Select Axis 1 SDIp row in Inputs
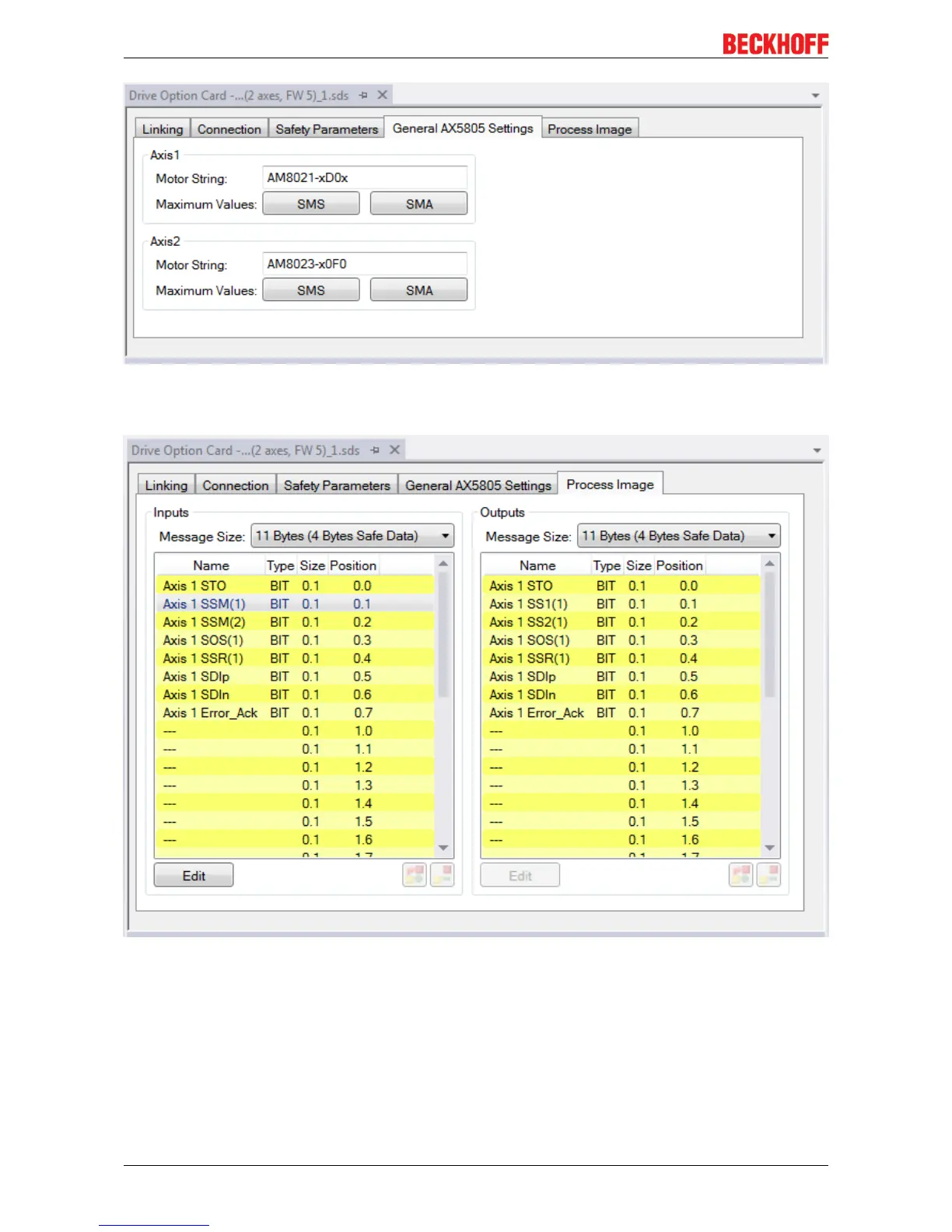 [x=295, y=677]
